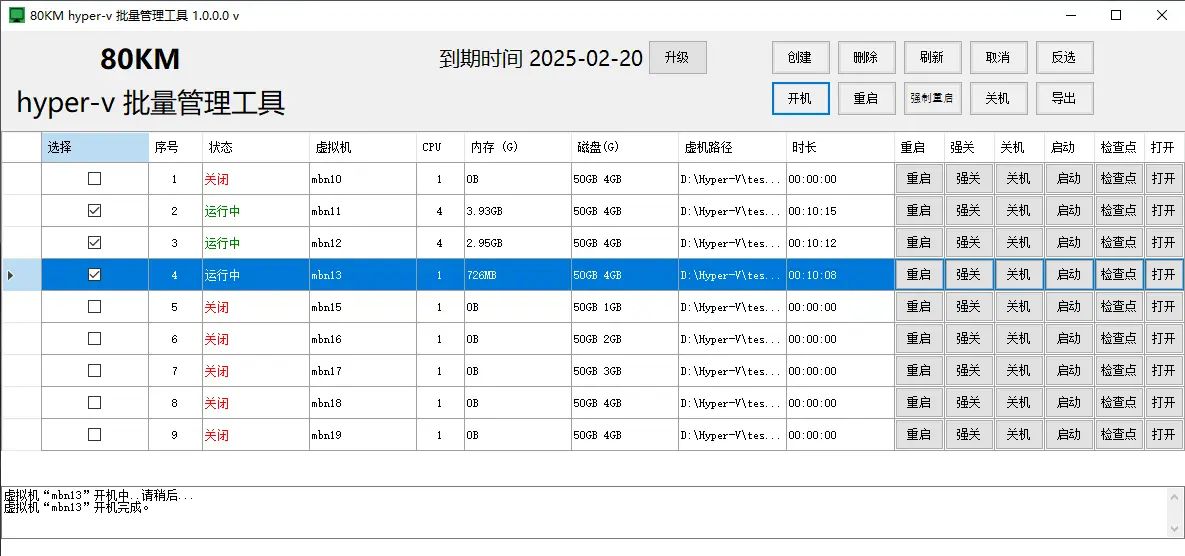1185x556 pixels.
Task: Tick the checkbox for mbn16 row
Action: pyautogui.click(x=94, y=338)
